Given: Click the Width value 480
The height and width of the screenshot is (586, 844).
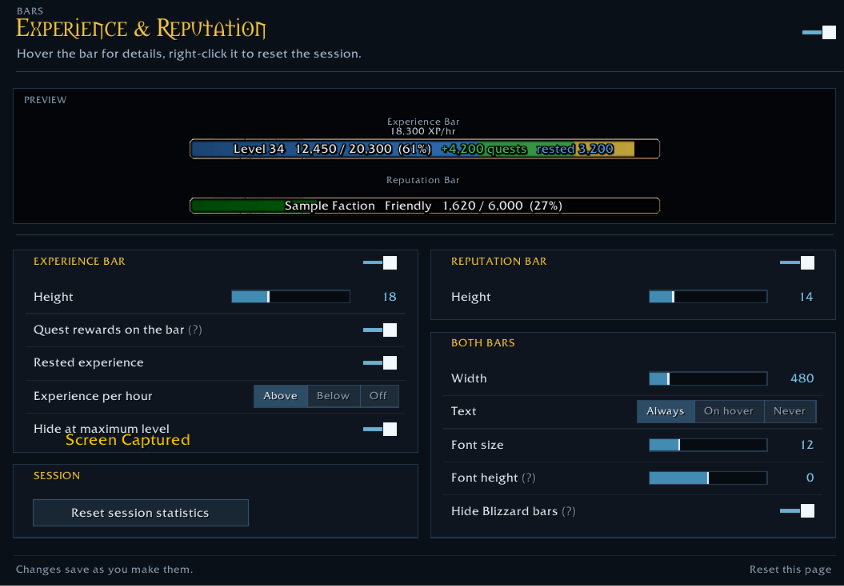Looking at the screenshot, I should click(802, 378).
